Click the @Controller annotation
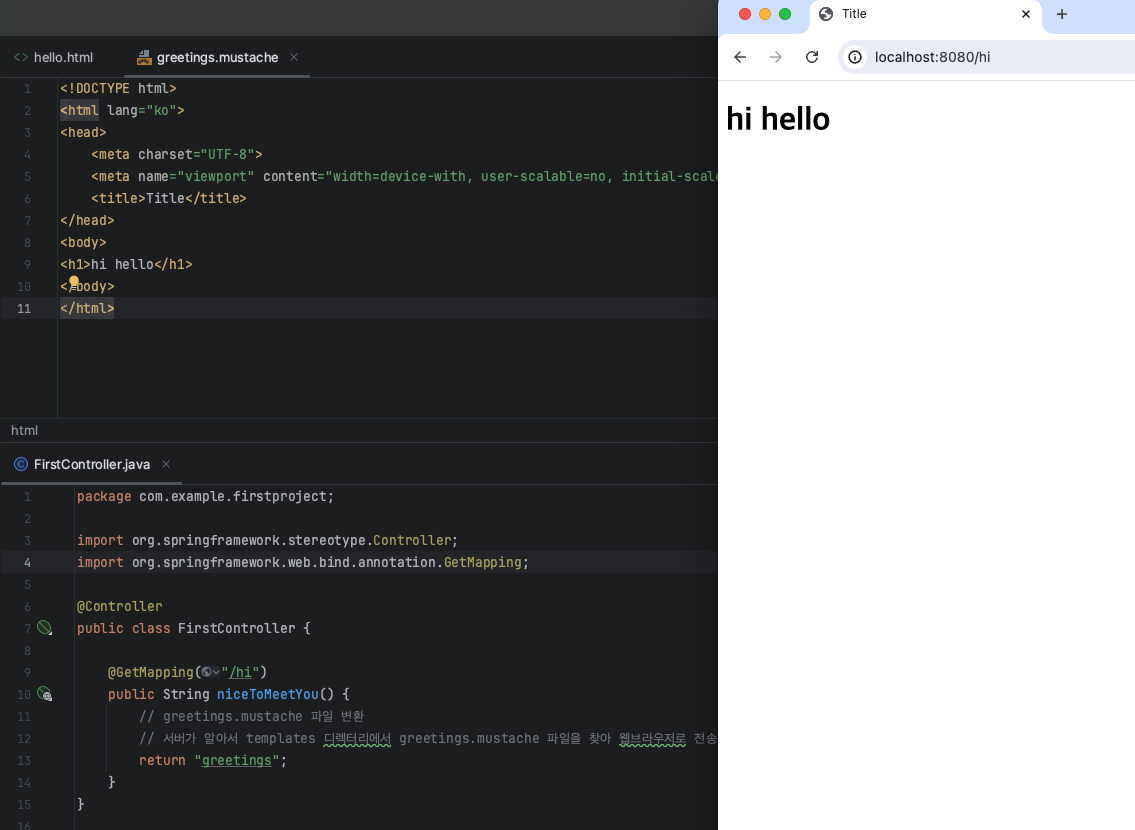The width and height of the screenshot is (1135, 830). [x=119, y=606]
